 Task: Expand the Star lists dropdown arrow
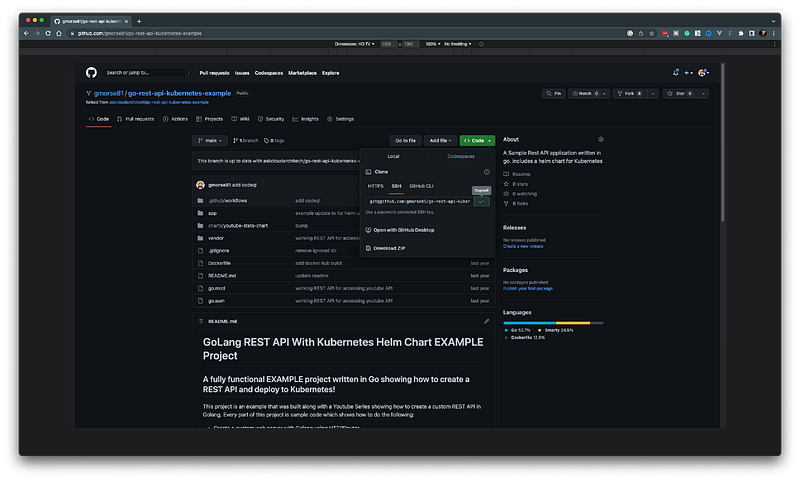[703, 93]
